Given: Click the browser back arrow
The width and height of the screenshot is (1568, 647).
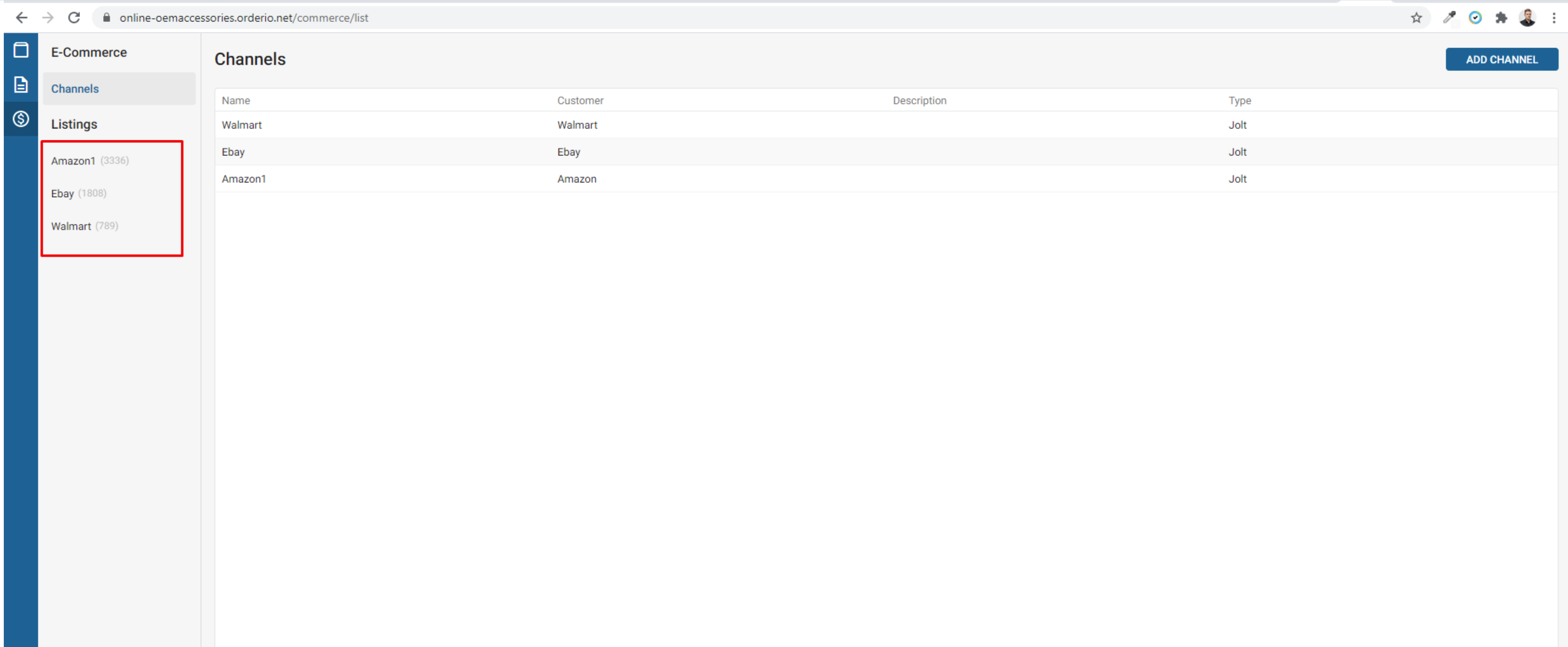Looking at the screenshot, I should click(x=21, y=18).
